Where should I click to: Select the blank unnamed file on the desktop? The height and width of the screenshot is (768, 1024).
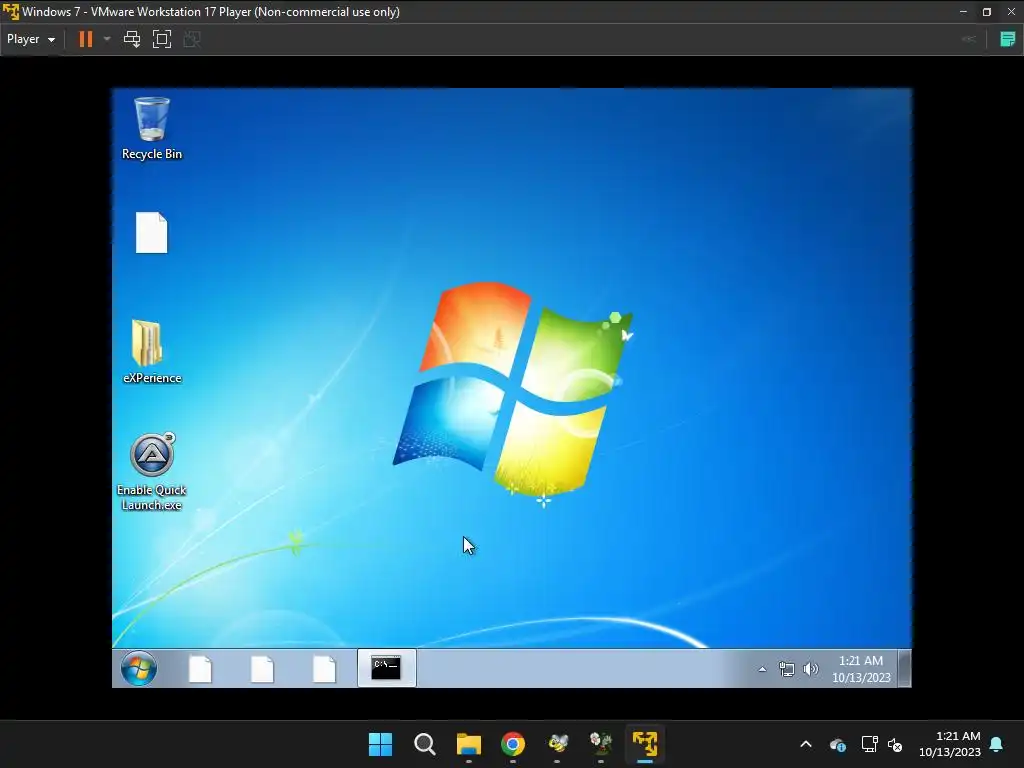(x=152, y=232)
